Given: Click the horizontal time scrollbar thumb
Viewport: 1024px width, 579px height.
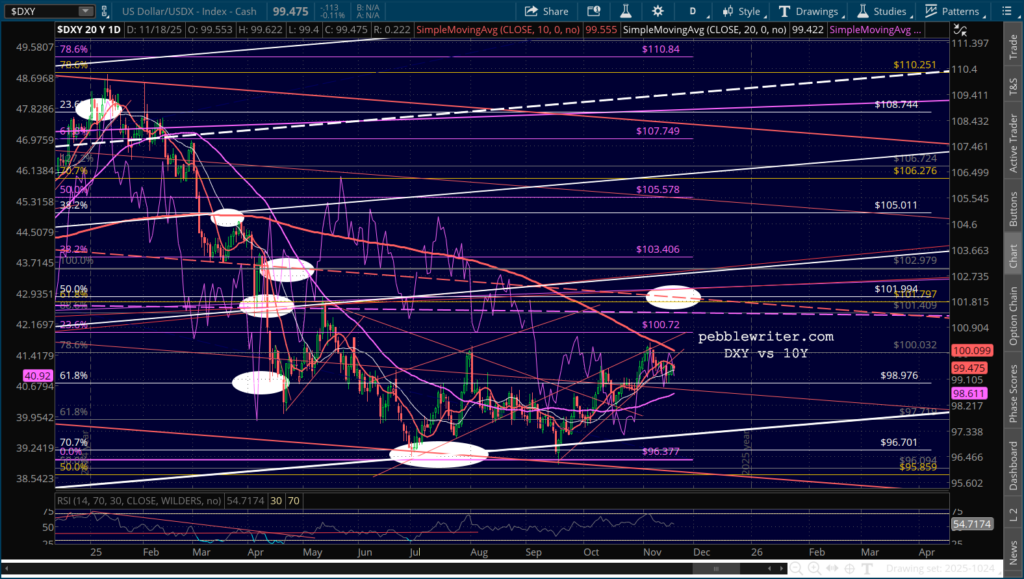Looking at the screenshot, I should click(x=716, y=569).
